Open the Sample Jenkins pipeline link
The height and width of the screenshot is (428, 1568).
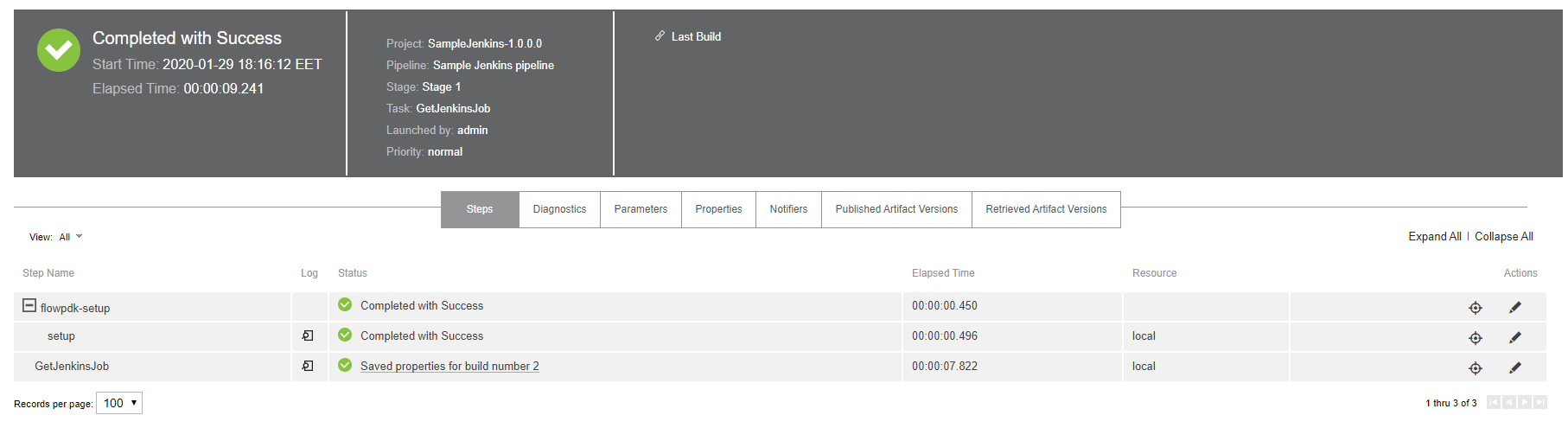pos(494,65)
